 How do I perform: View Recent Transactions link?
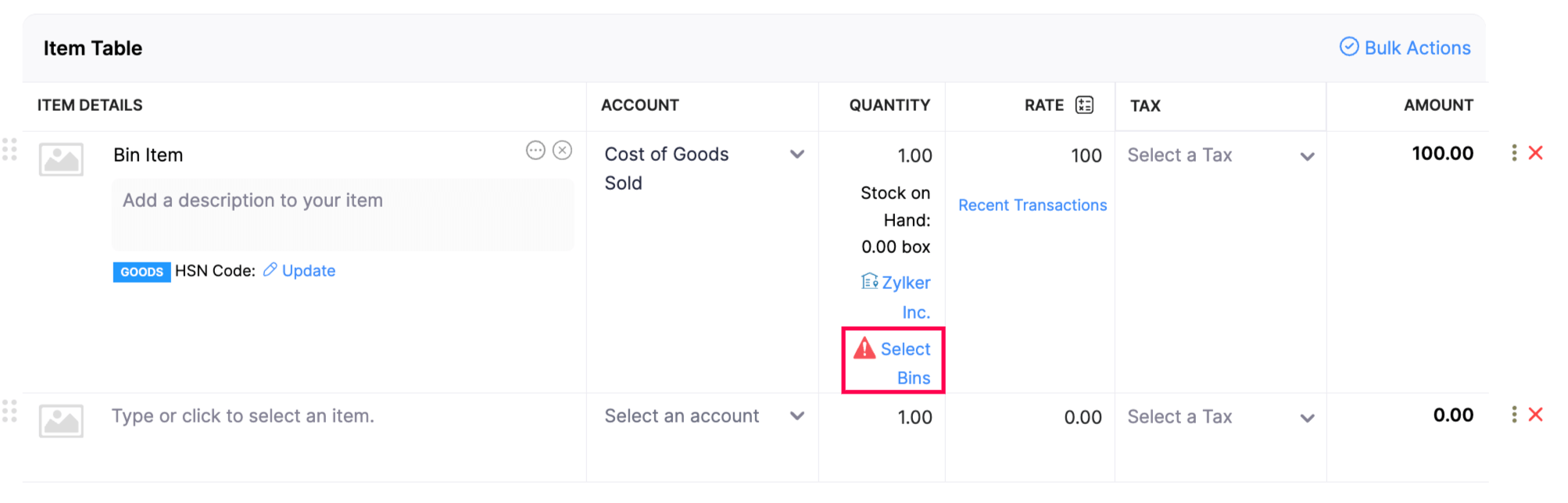point(1033,205)
